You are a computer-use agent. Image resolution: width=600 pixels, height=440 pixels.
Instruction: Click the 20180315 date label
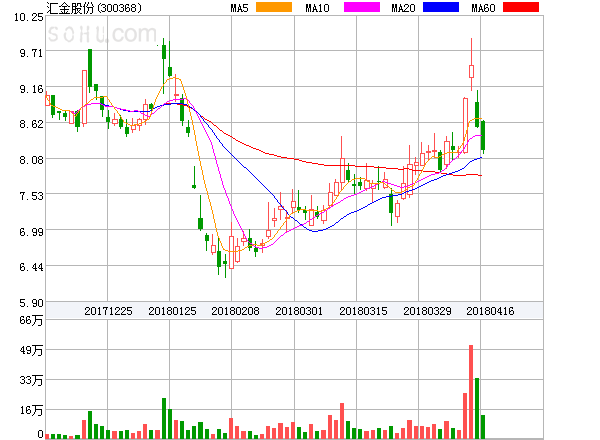pos(363,311)
